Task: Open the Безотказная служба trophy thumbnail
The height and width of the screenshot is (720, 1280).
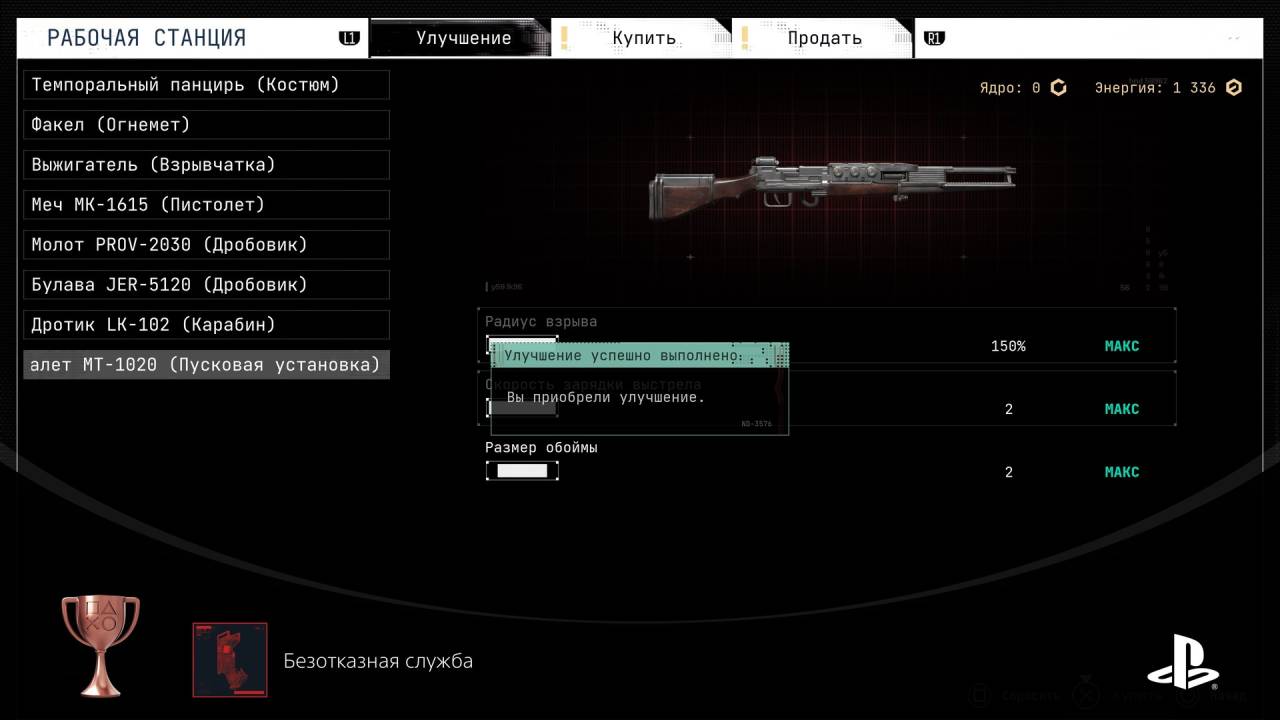Action: [230, 660]
